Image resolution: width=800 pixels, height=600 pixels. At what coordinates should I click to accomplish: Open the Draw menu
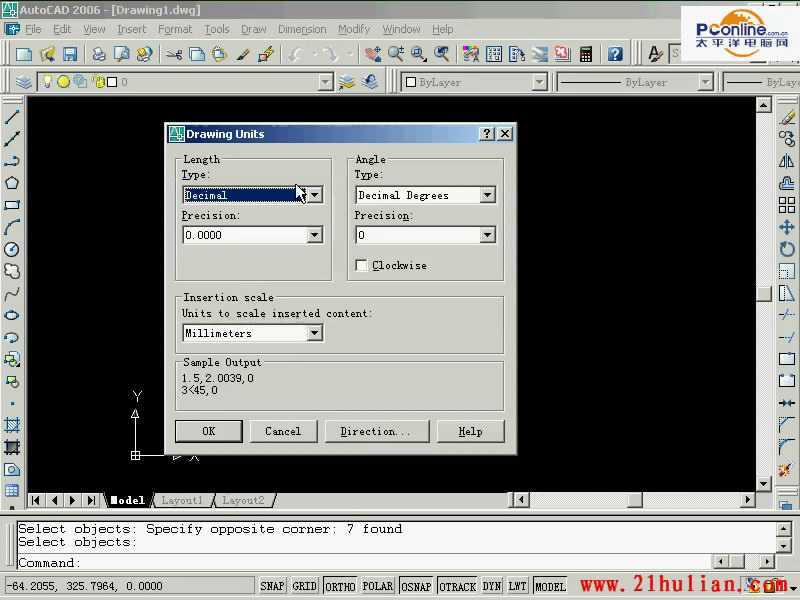click(x=254, y=29)
